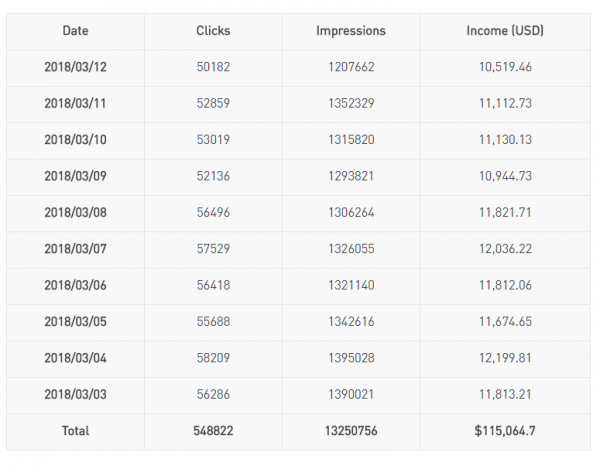Click total impressions 13250756
The height and width of the screenshot is (466, 600).
(x=351, y=431)
